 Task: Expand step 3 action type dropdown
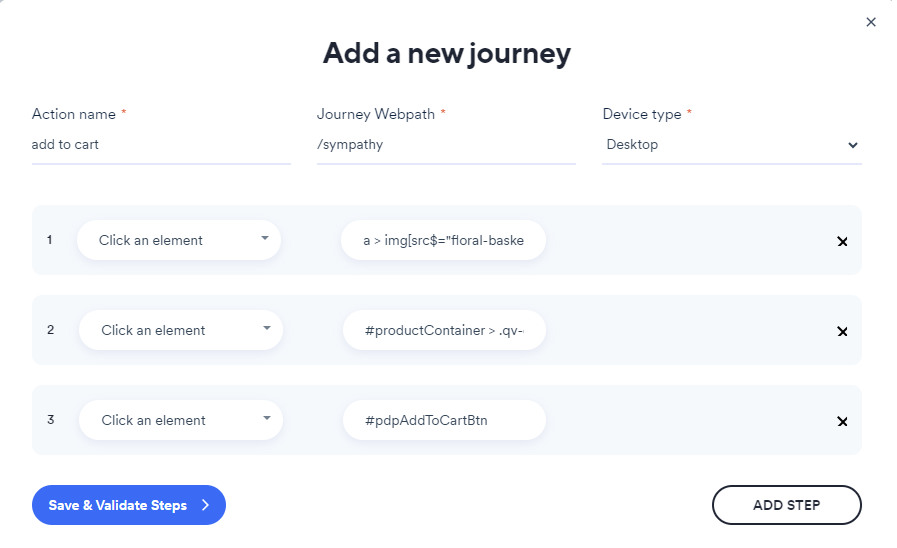coord(181,420)
